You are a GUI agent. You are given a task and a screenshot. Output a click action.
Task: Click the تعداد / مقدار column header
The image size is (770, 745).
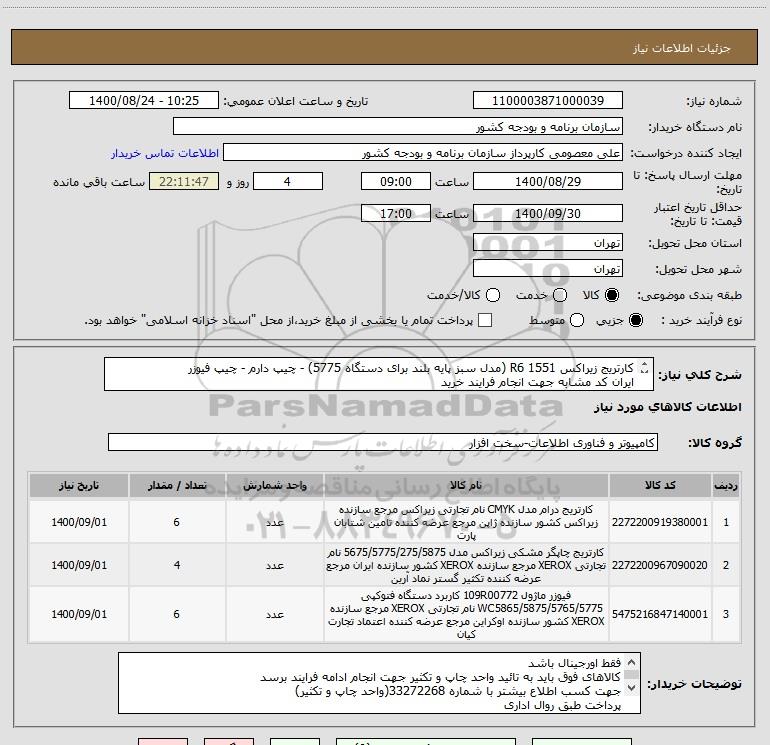177,486
